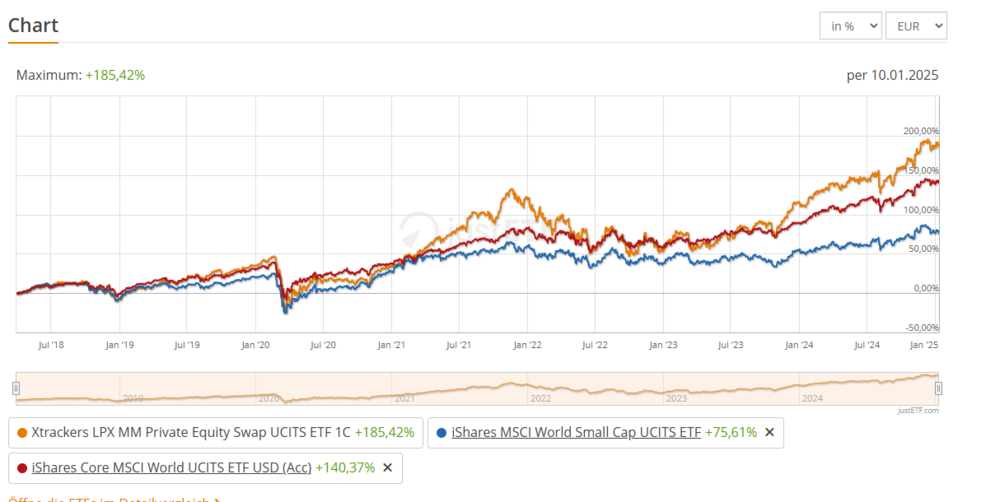The height and width of the screenshot is (502, 1000).
Task: Click the Jan '22 x-axis label
Action: click(x=527, y=345)
